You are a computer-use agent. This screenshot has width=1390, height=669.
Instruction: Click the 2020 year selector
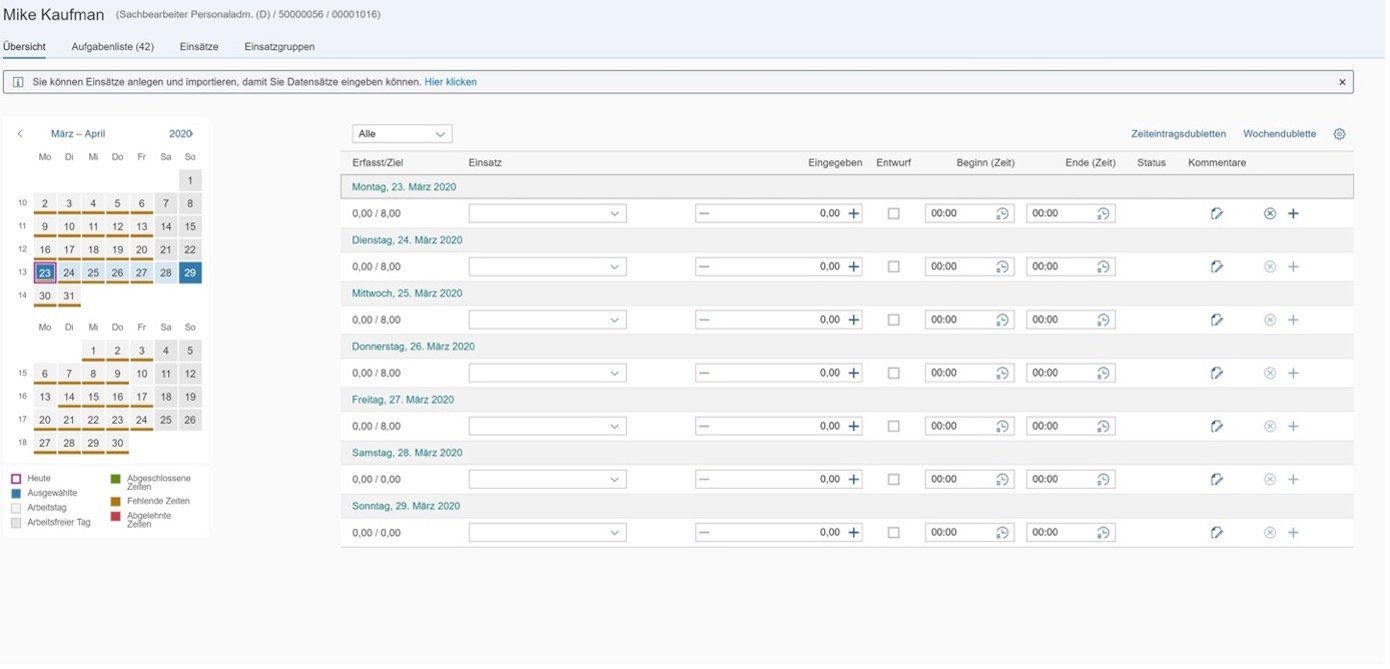pyautogui.click(x=179, y=134)
